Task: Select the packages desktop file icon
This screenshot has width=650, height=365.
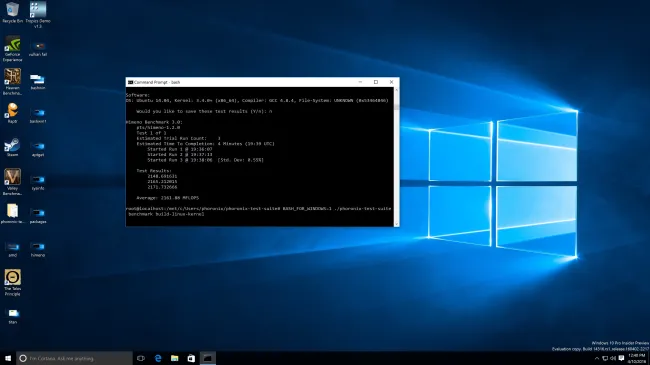Action: click(38, 216)
